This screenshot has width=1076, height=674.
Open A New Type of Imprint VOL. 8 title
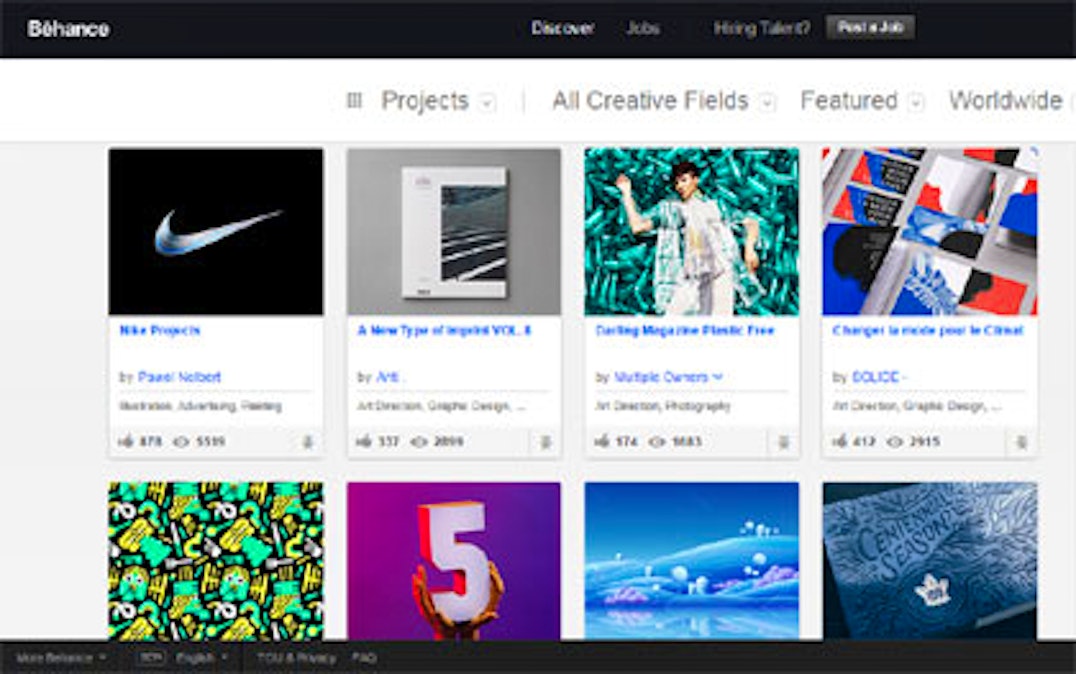[x=444, y=331]
